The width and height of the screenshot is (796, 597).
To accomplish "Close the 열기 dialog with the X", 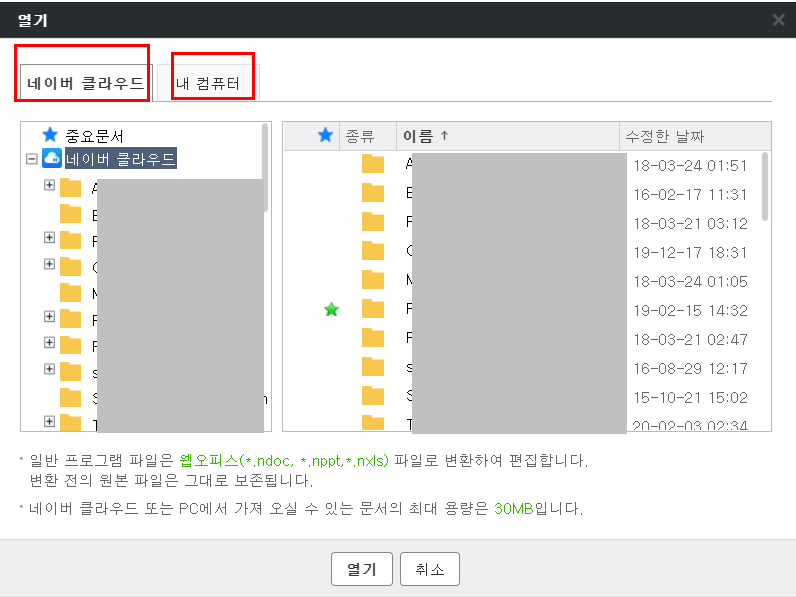I will pos(778,20).
